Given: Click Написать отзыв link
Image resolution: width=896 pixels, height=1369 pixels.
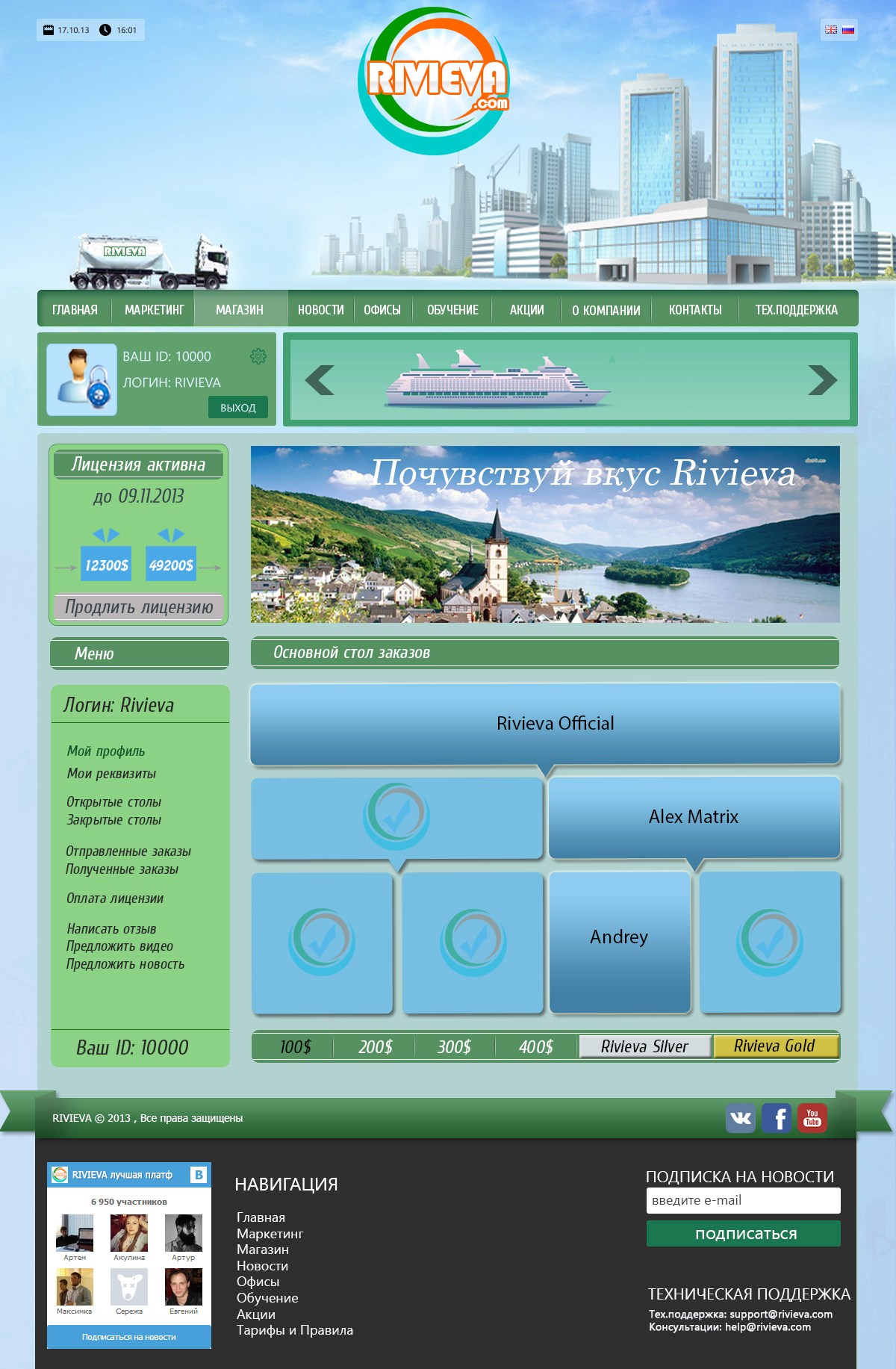Looking at the screenshot, I should coord(111,928).
